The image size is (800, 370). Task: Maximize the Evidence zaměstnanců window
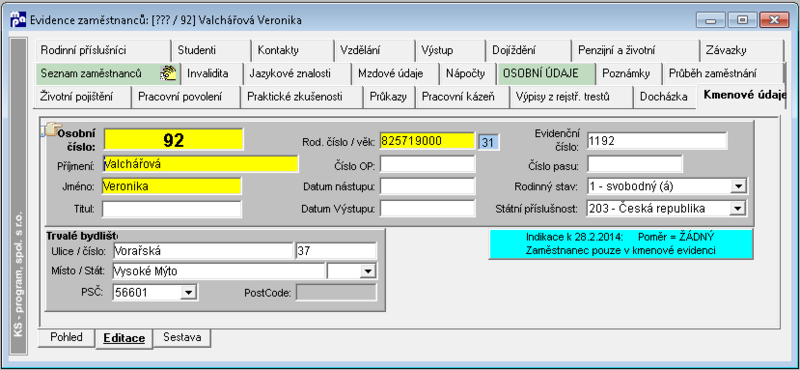click(742, 20)
